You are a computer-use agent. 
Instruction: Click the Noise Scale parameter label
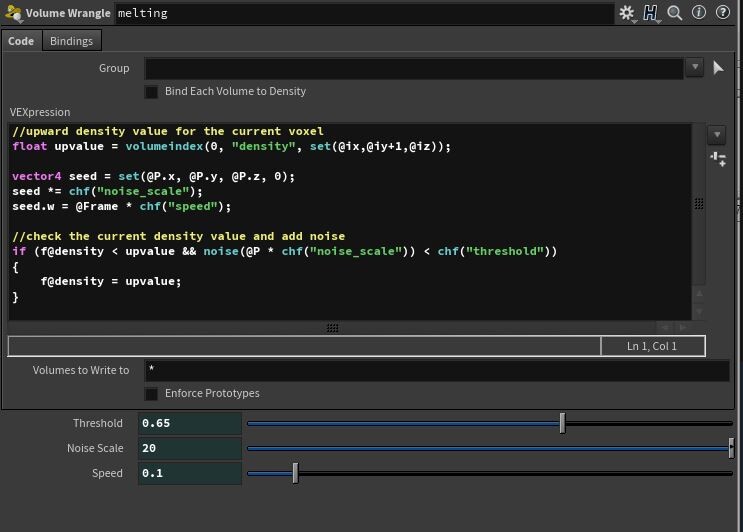tap(95, 448)
